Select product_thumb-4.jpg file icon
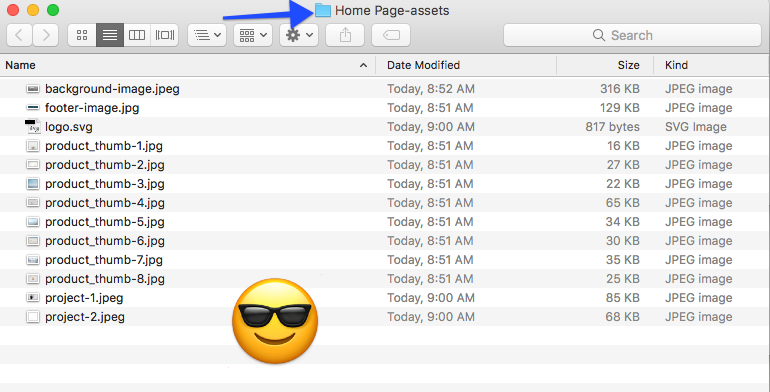The width and height of the screenshot is (770, 392). coord(33,203)
